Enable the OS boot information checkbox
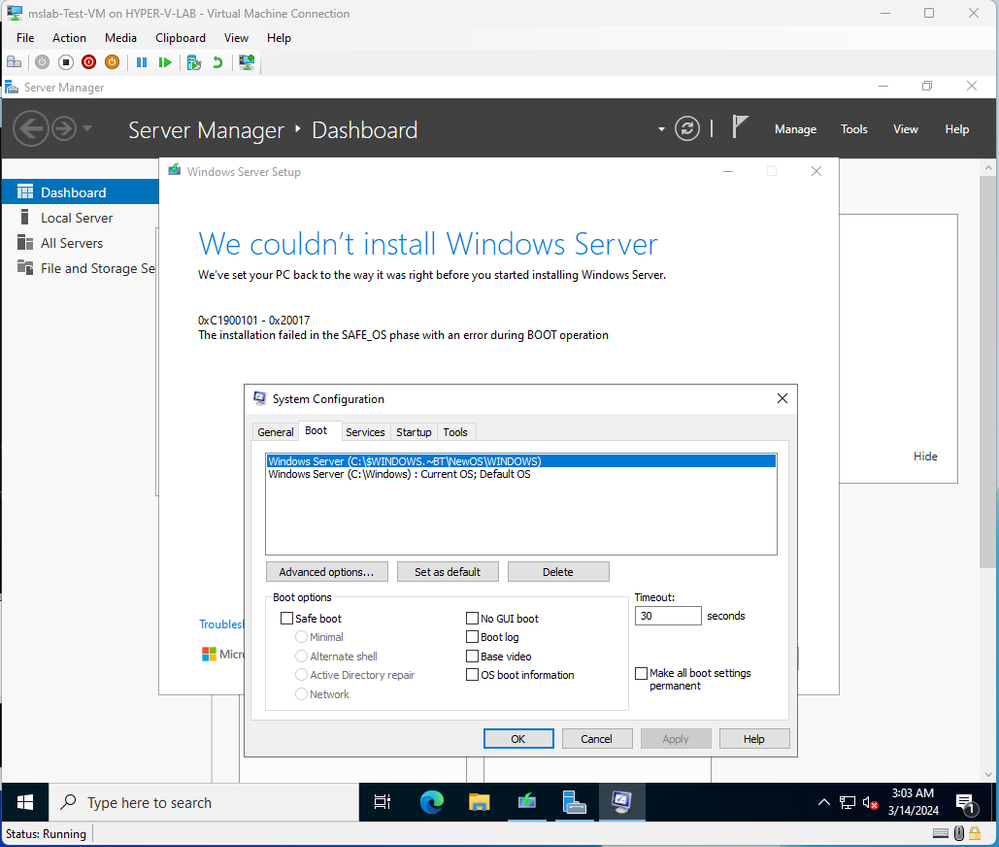Screen dimensions: 999x847 [472, 674]
